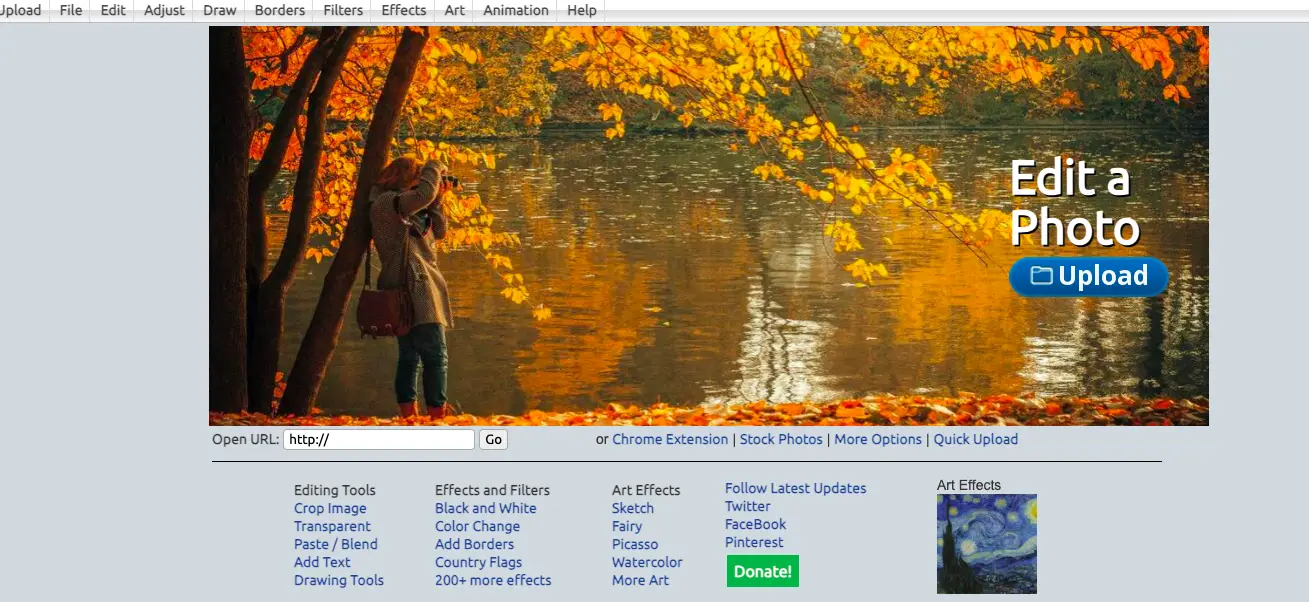1309x602 pixels.
Task: Open the Pinterest link
Action: point(754,542)
